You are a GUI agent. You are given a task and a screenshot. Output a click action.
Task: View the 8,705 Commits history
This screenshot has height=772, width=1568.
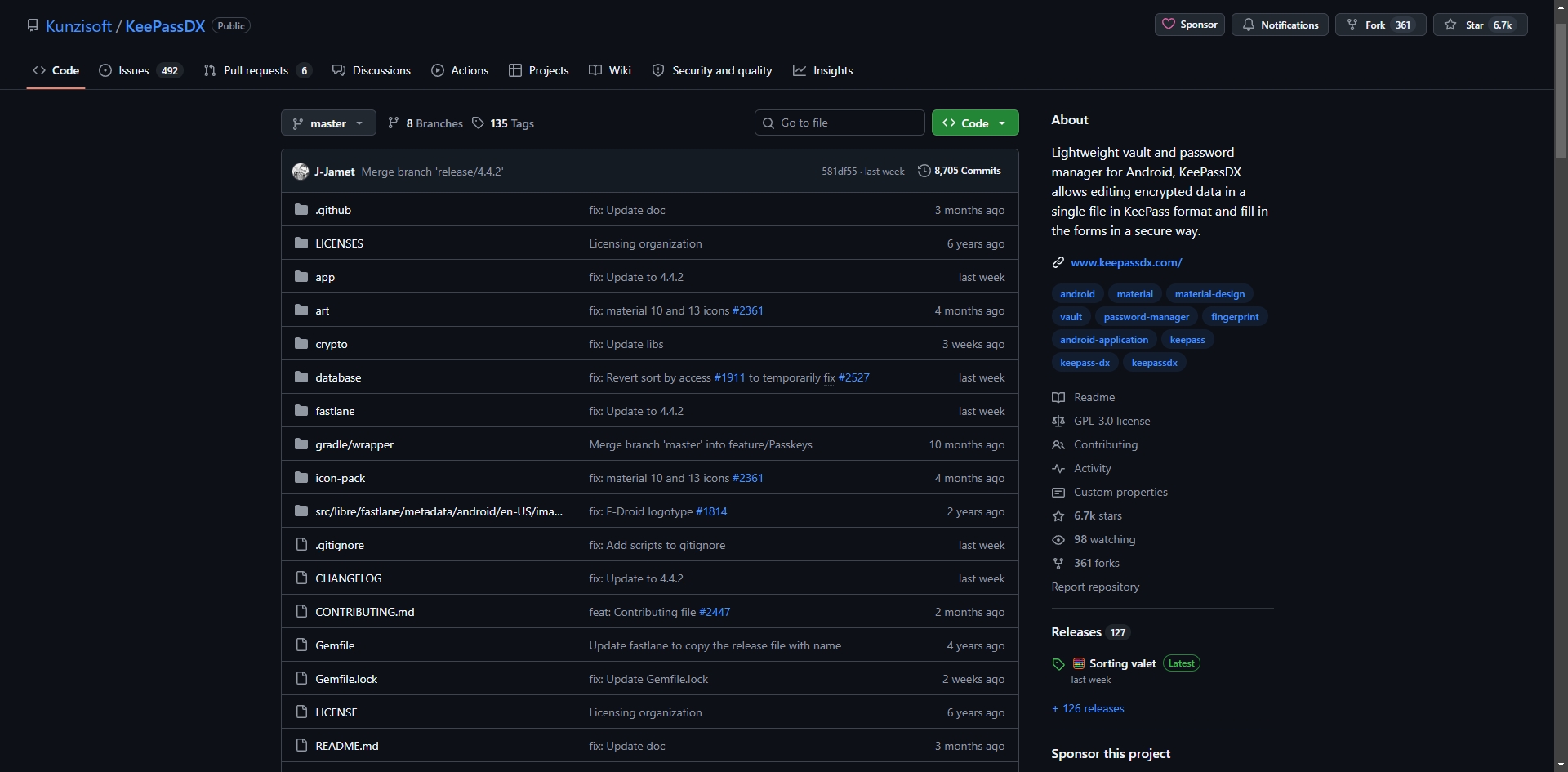[960, 171]
